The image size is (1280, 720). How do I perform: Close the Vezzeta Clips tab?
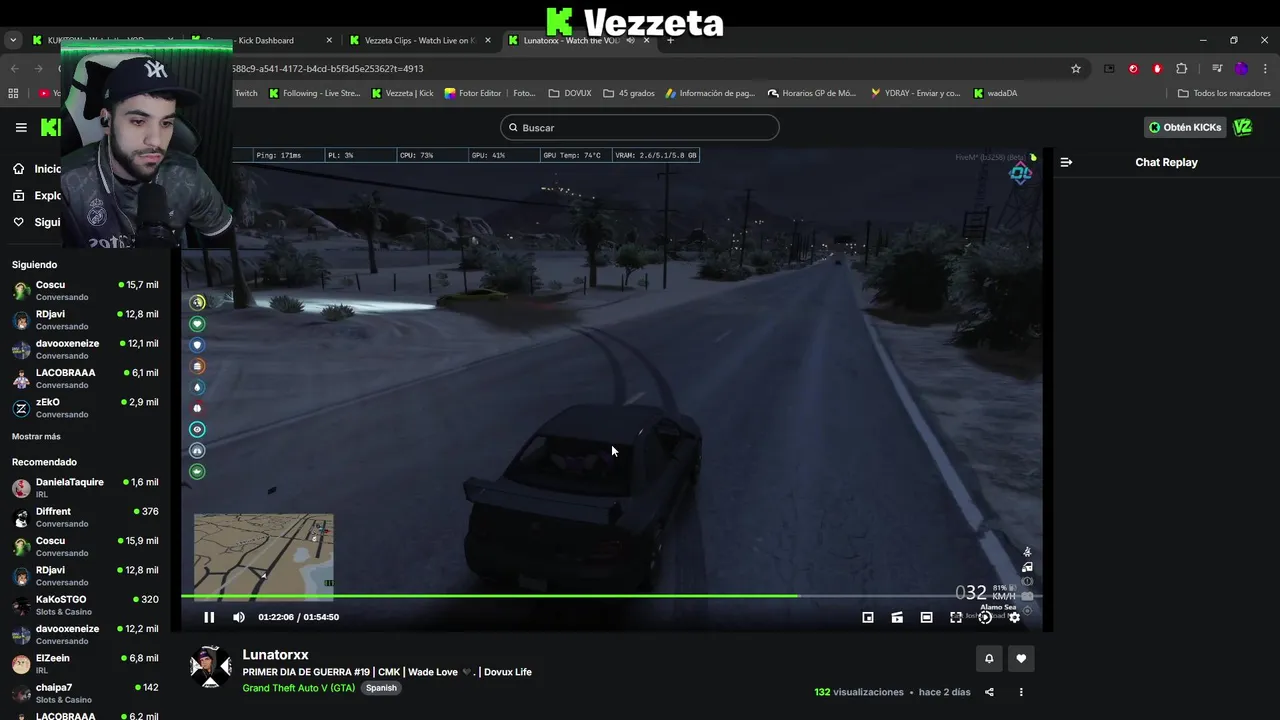pos(488,40)
